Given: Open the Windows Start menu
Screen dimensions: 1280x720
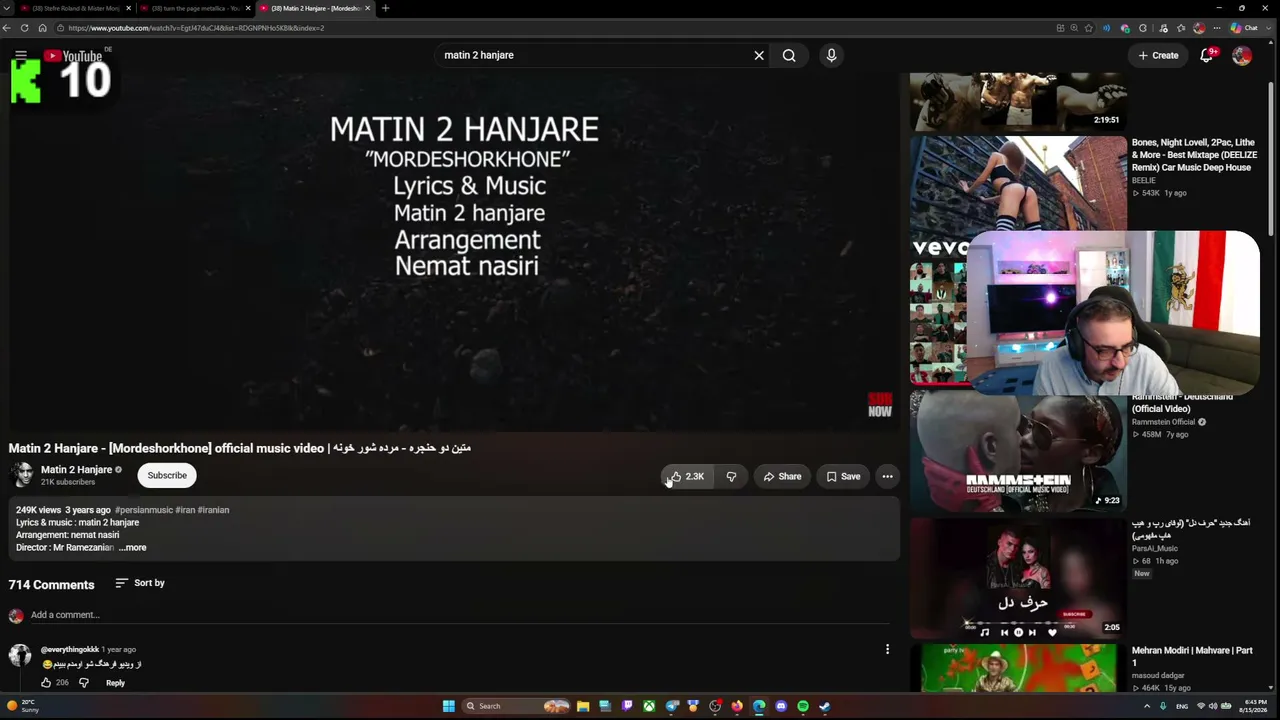Looking at the screenshot, I should click(449, 706).
